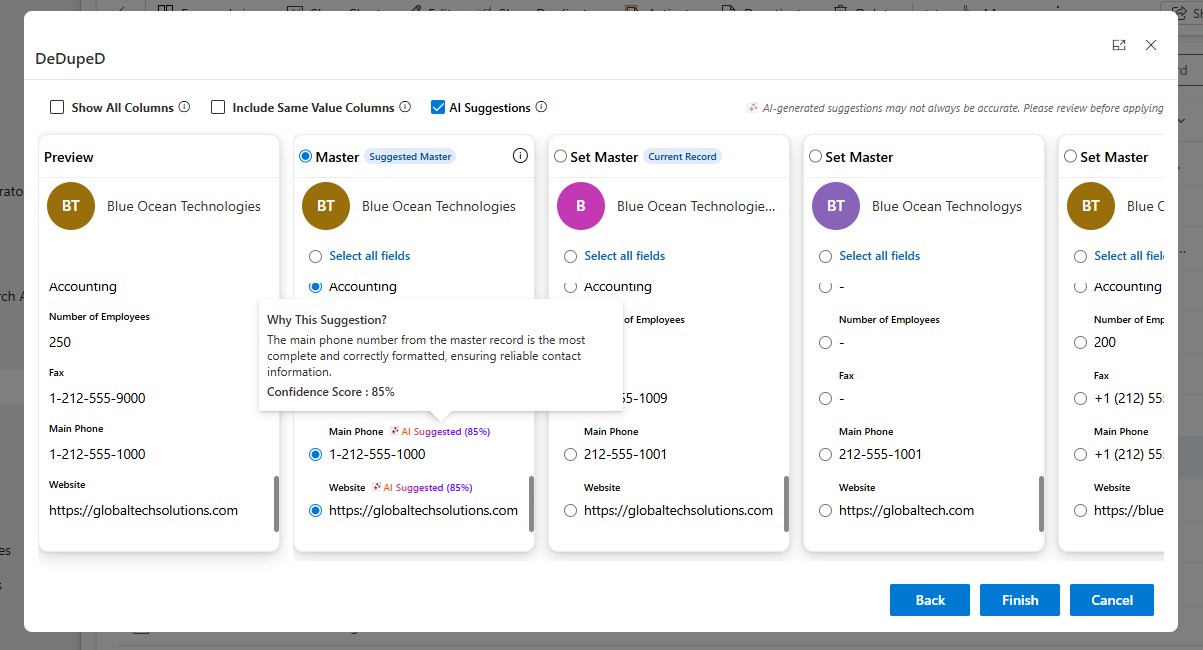
Task: Choose Set Master on the Blue Ocean Technologys card
Action: tap(815, 156)
